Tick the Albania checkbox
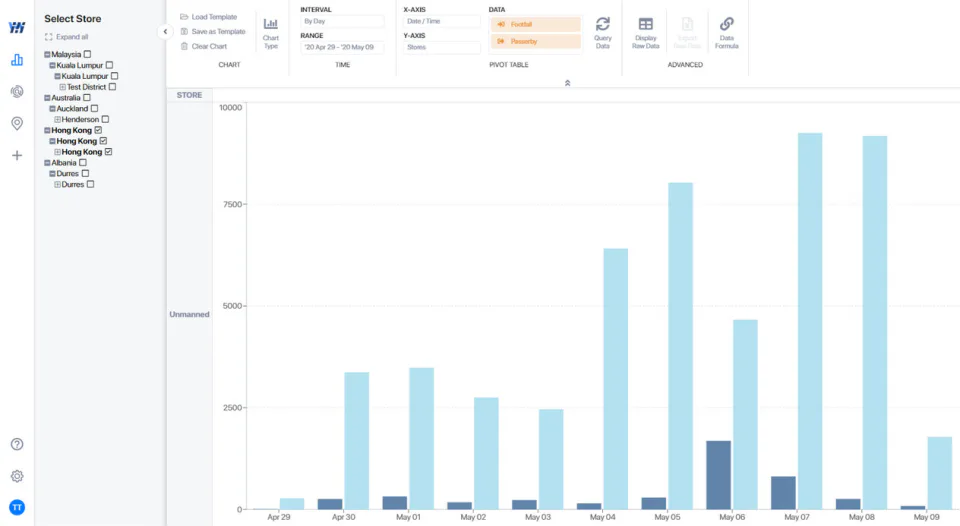The height and width of the screenshot is (526, 960). 83,163
